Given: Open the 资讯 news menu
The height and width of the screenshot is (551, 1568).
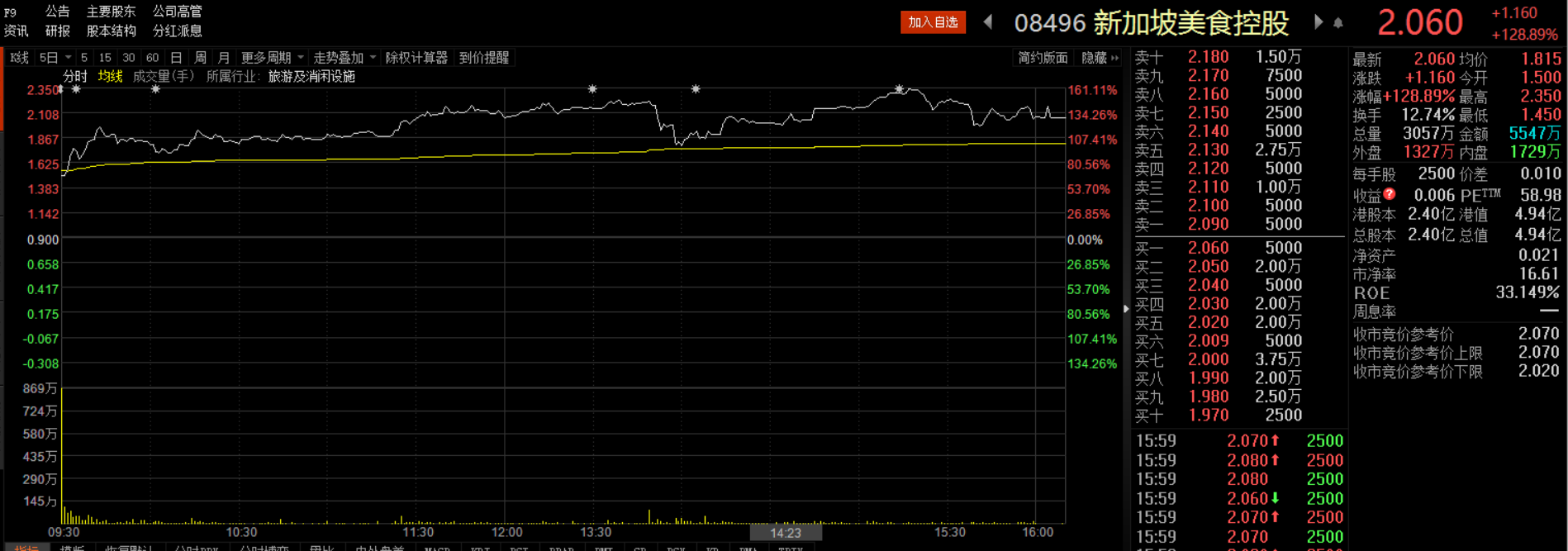Looking at the screenshot, I should point(16,31).
